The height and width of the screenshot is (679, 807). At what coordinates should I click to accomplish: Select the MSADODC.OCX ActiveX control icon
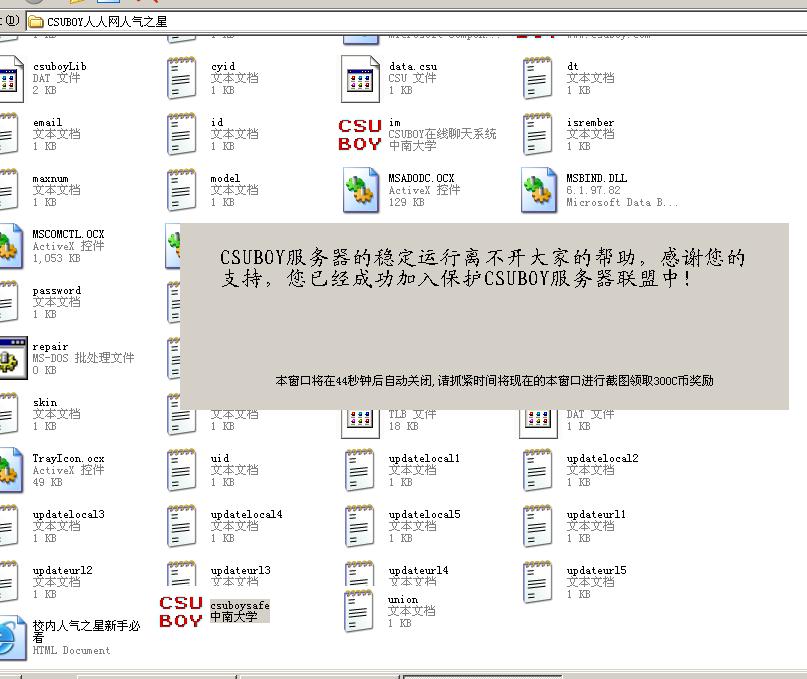[x=360, y=190]
